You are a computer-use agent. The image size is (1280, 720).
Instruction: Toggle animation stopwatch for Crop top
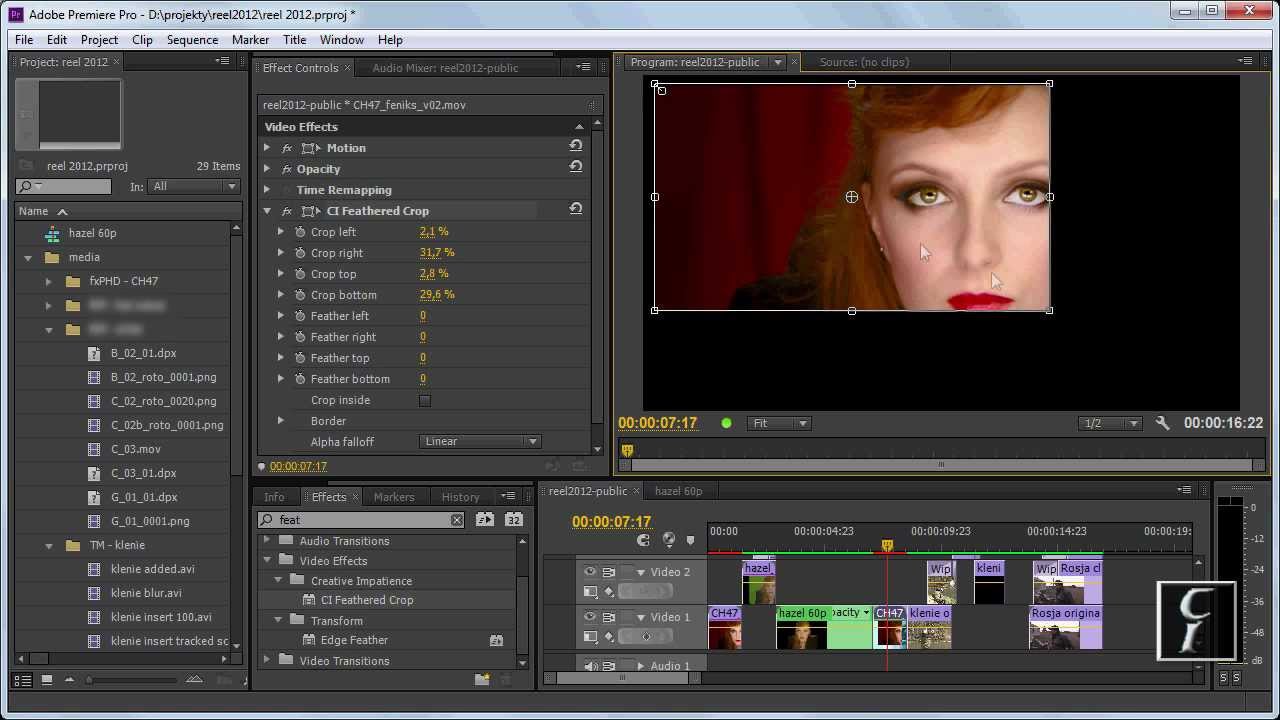coord(300,274)
